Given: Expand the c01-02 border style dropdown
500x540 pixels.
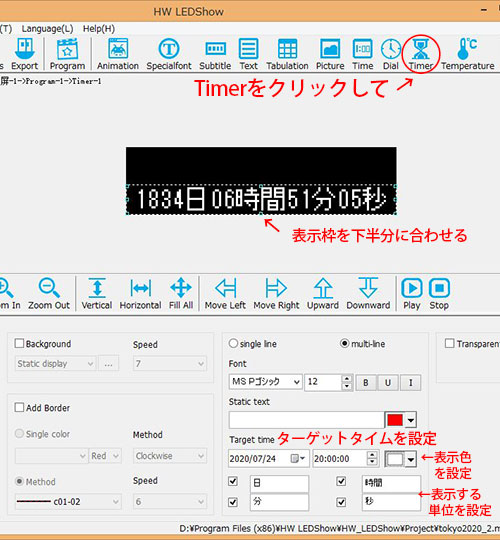Looking at the screenshot, I should point(68,501).
